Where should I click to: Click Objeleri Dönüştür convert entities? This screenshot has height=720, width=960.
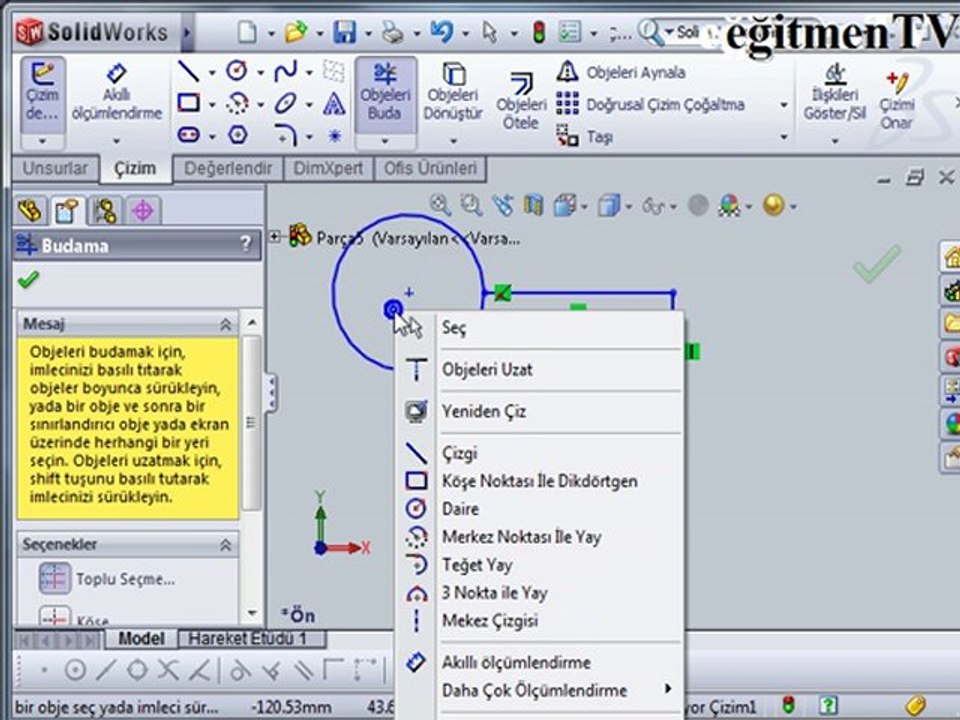point(454,94)
